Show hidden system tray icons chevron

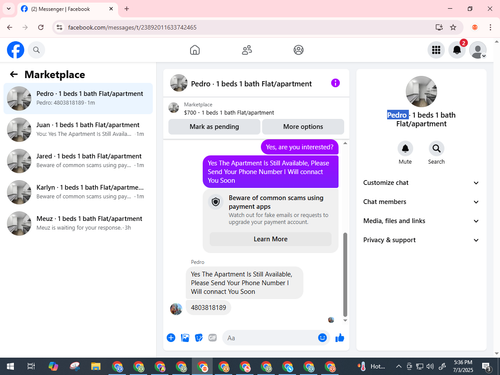click(x=399, y=367)
